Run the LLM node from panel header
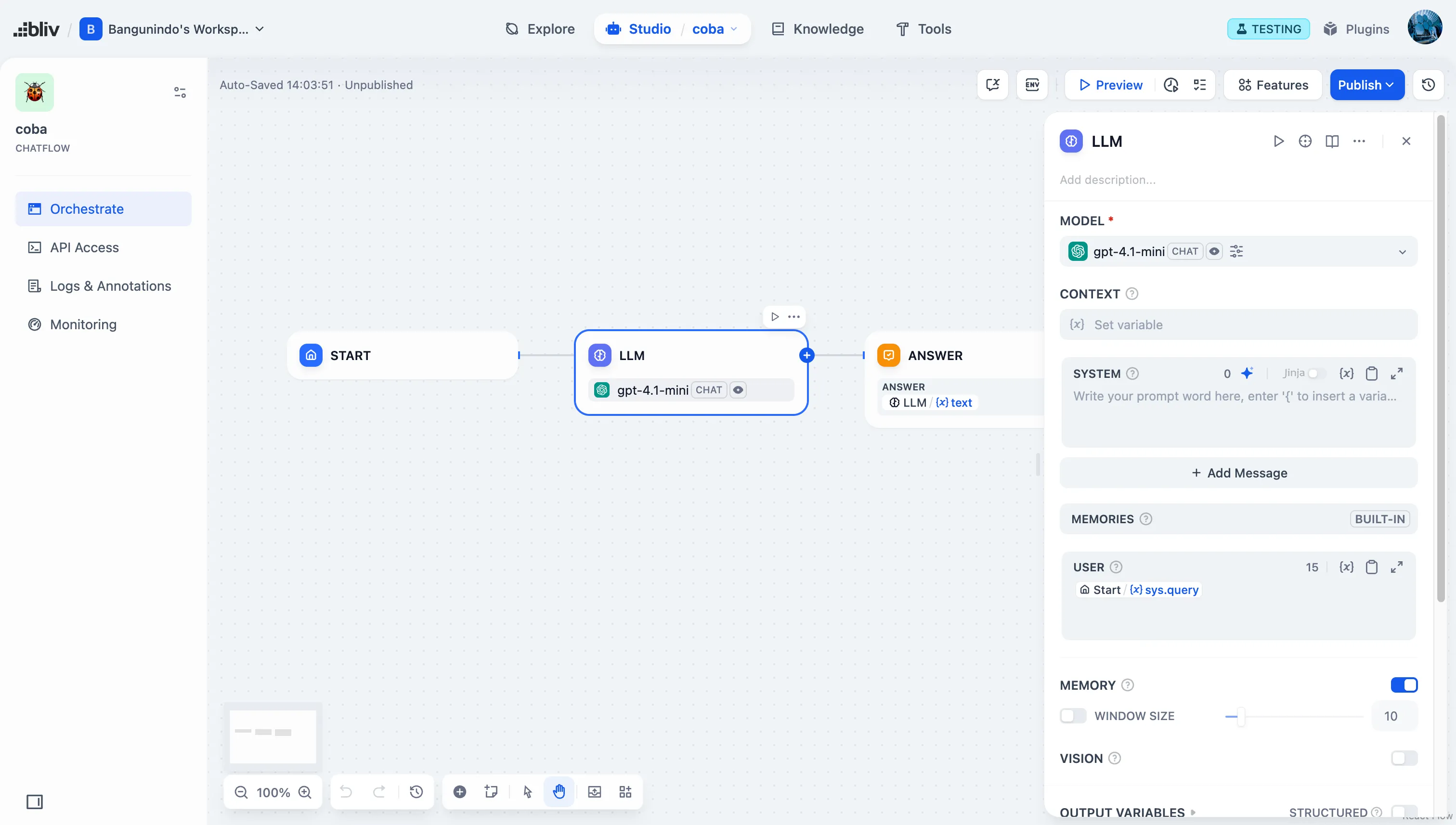Viewport: 1456px width, 825px height. (x=1279, y=141)
